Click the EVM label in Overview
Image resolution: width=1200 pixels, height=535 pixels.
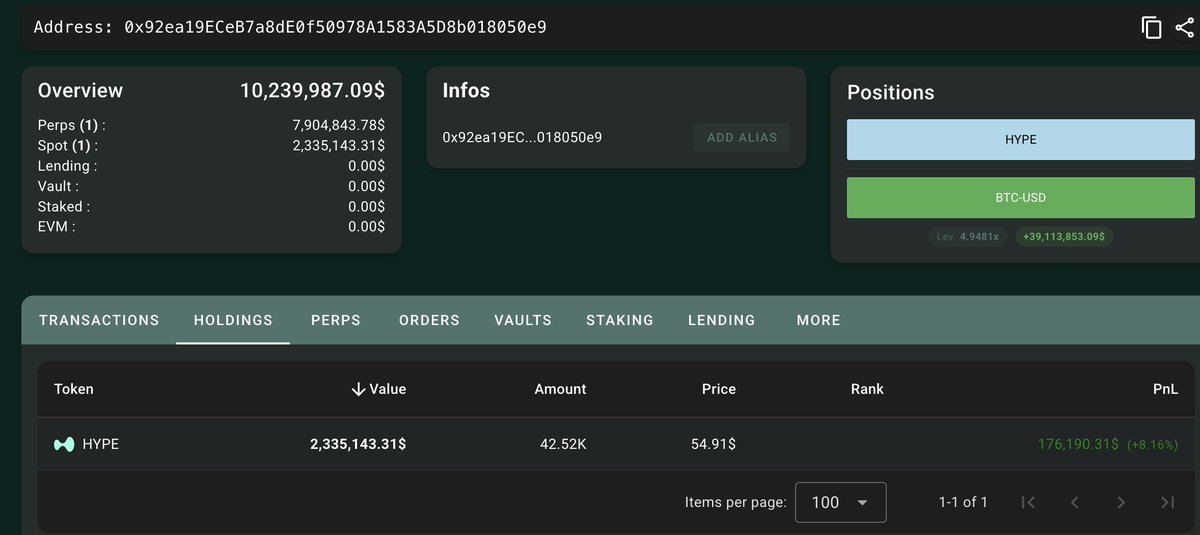coord(57,226)
